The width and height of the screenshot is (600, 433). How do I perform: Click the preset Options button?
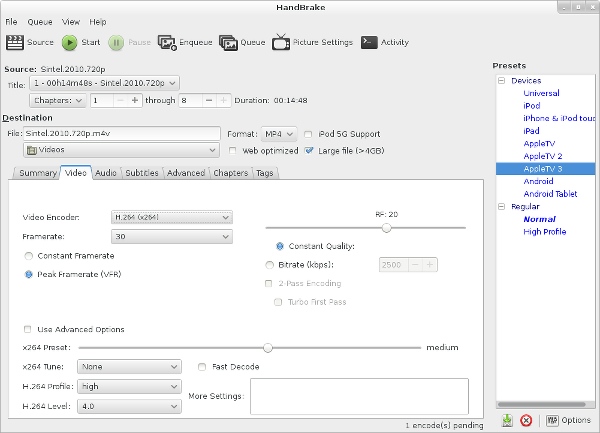pyautogui.click(x=567, y=420)
